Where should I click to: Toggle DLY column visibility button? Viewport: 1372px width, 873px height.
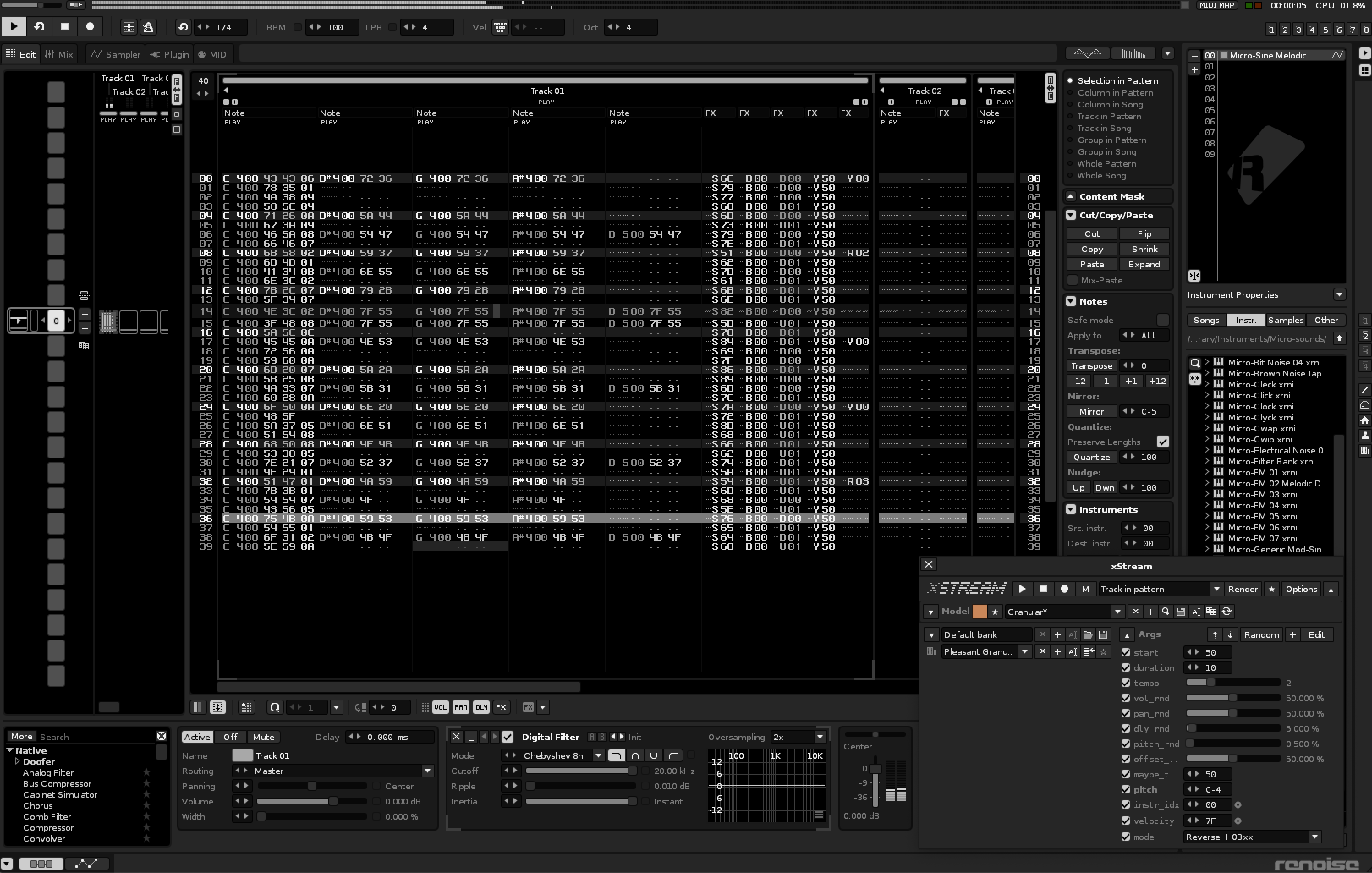480,707
